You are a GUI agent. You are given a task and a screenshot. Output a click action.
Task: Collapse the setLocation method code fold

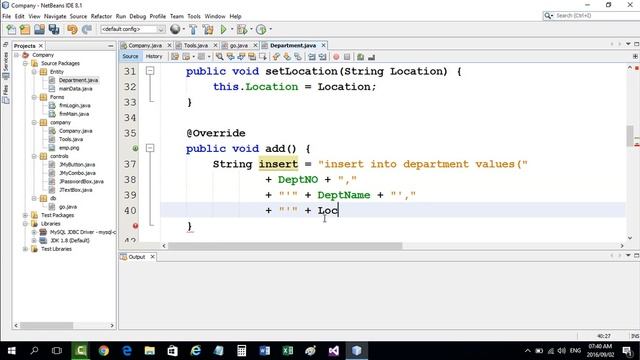pos(150,71)
